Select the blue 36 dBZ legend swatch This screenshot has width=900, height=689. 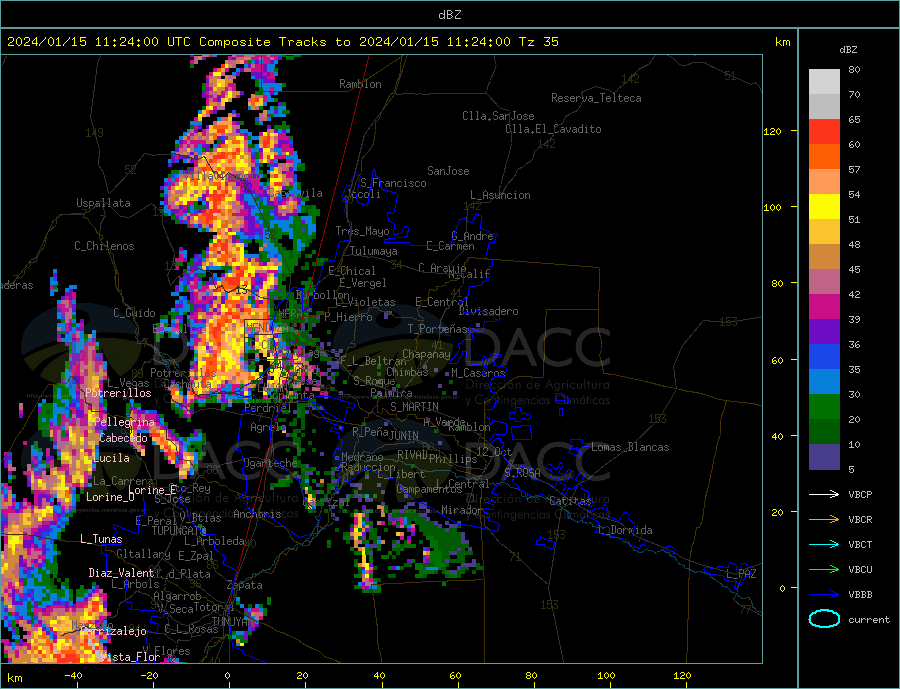tap(824, 357)
